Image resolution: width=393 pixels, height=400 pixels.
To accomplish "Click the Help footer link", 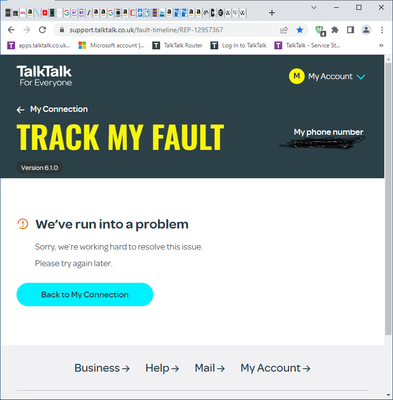I will pos(162,368).
